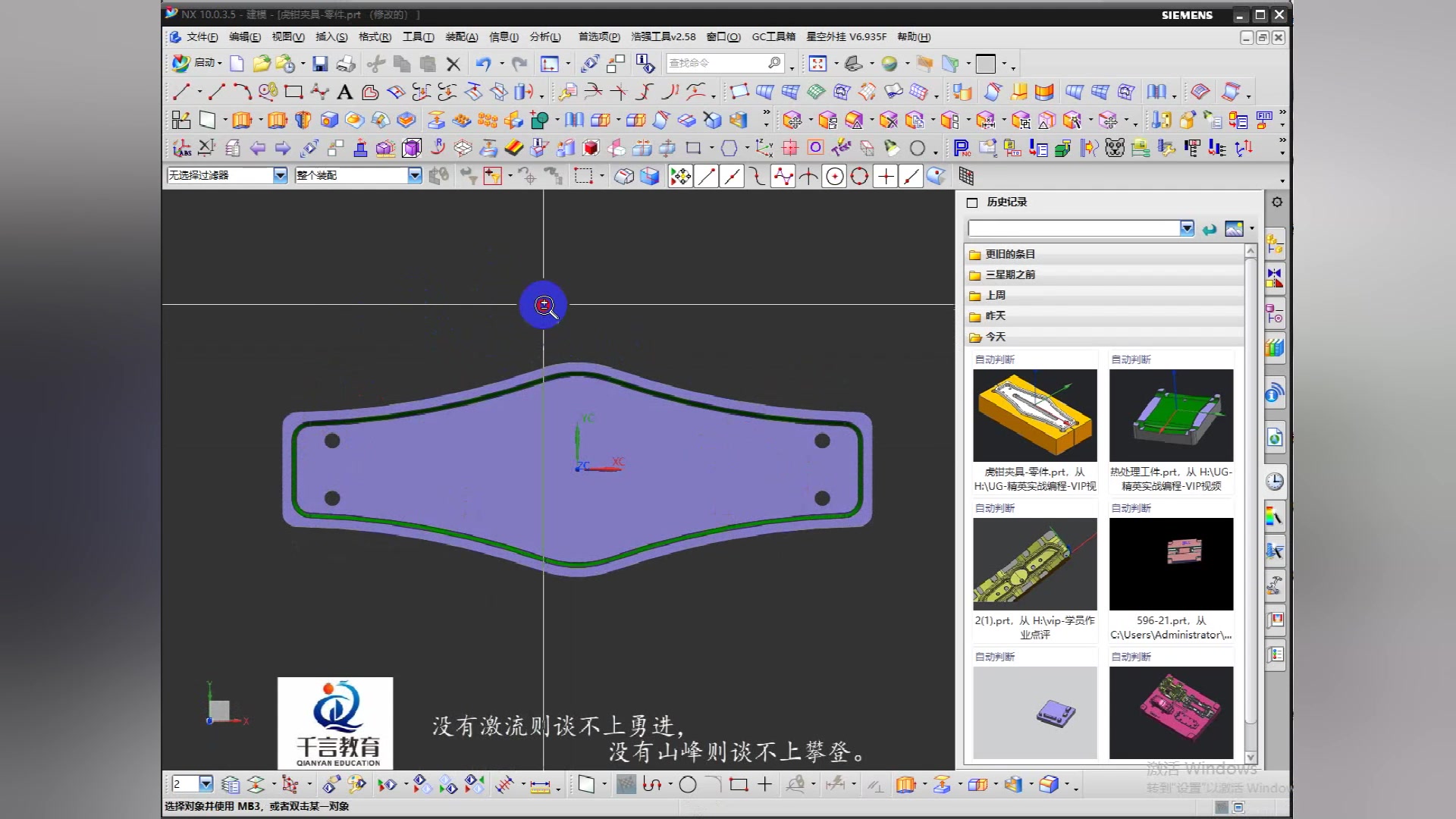Open the selection filter dropdown
The width and height of the screenshot is (1456, 819).
click(x=280, y=175)
